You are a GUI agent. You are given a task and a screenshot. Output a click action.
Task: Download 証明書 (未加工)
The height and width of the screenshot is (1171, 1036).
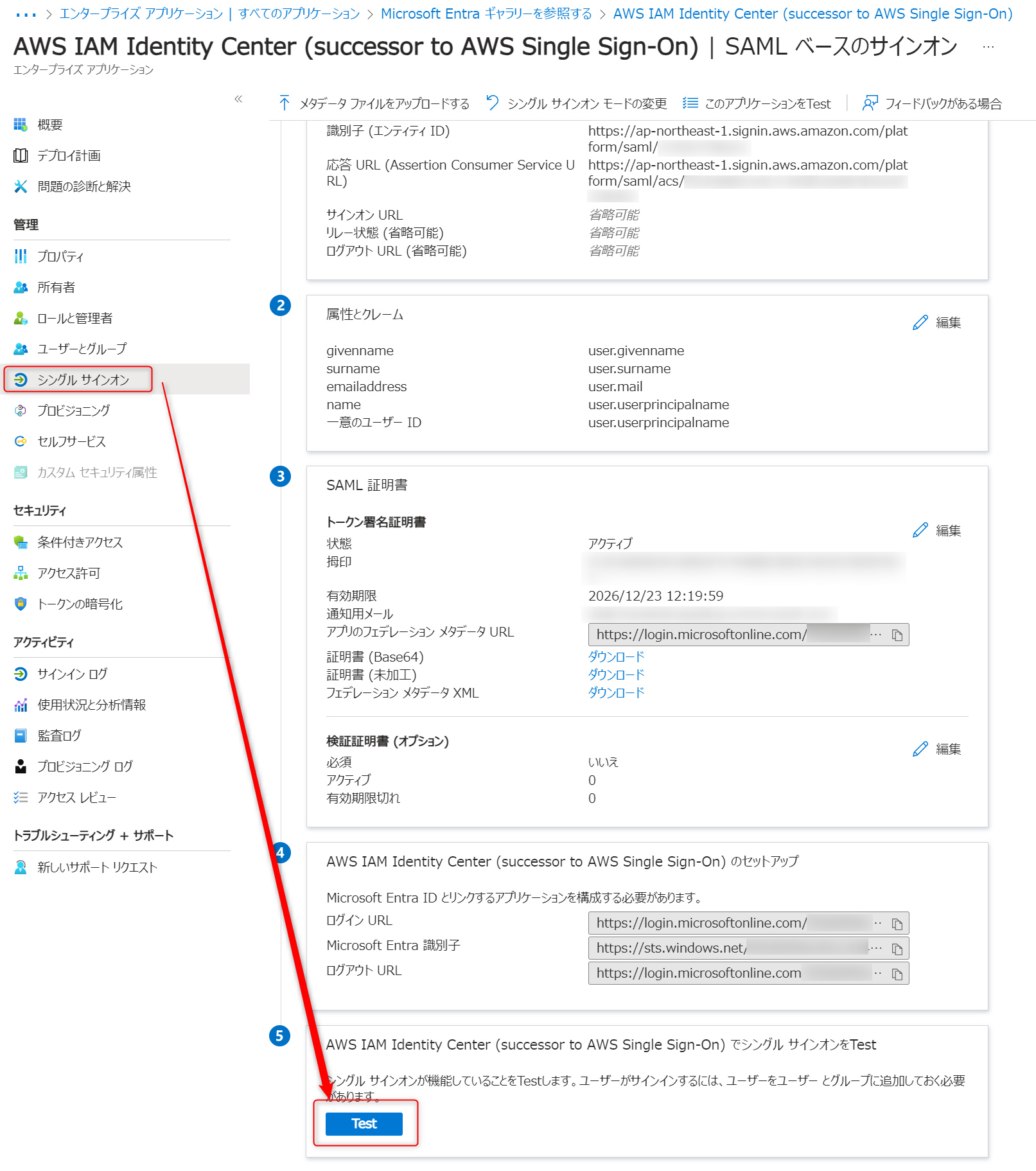(x=616, y=674)
